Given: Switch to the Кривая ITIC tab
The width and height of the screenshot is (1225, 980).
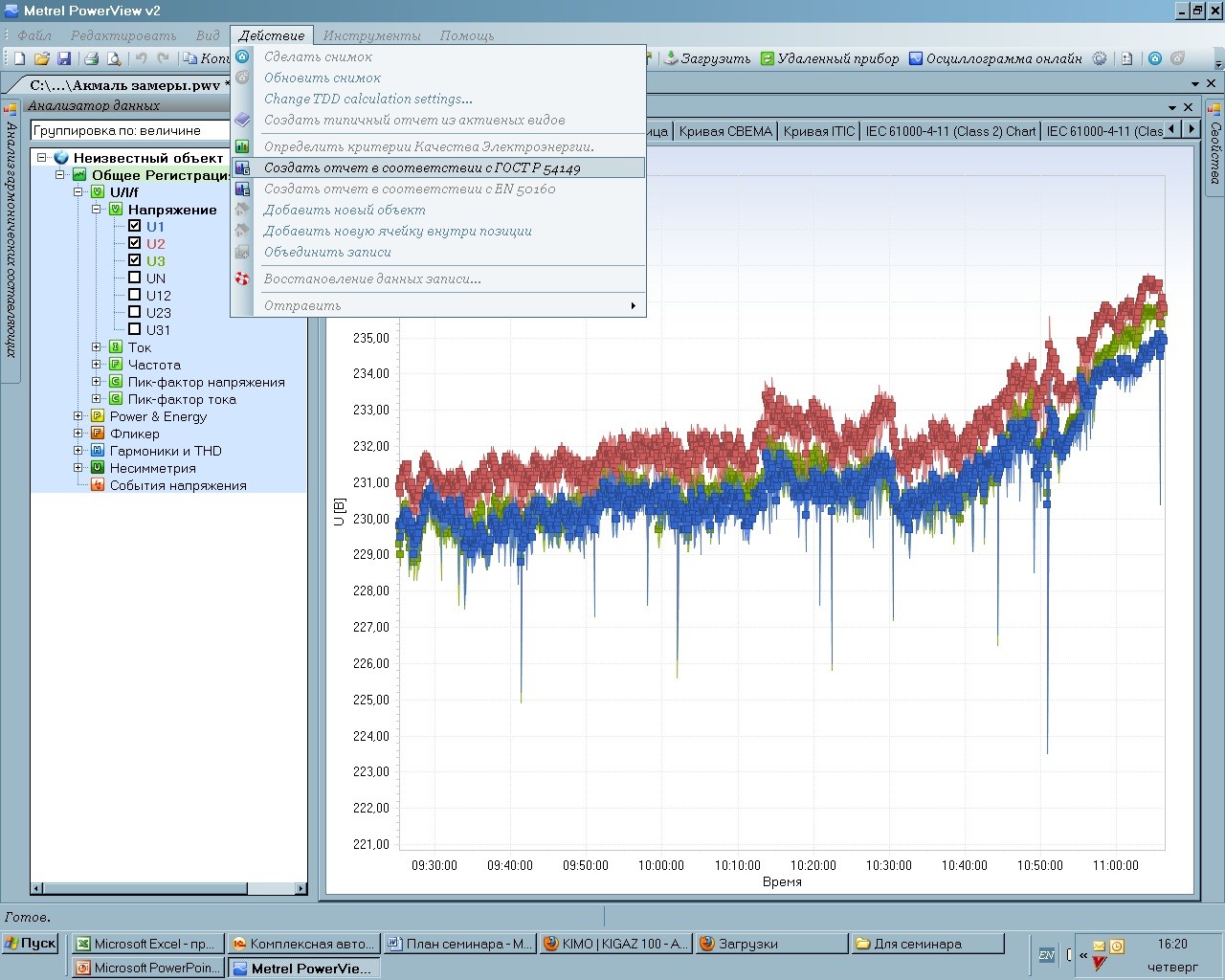Looking at the screenshot, I should [818, 131].
